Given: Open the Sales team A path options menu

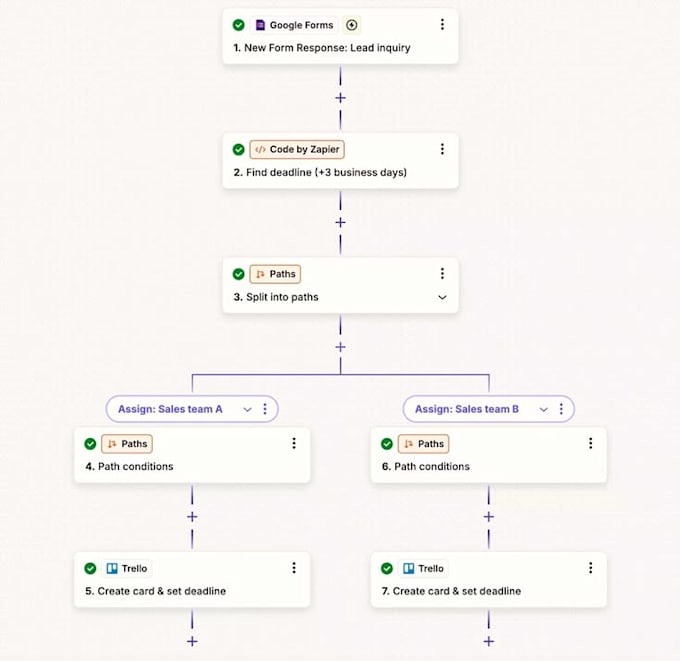Looking at the screenshot, I should 265,409.
